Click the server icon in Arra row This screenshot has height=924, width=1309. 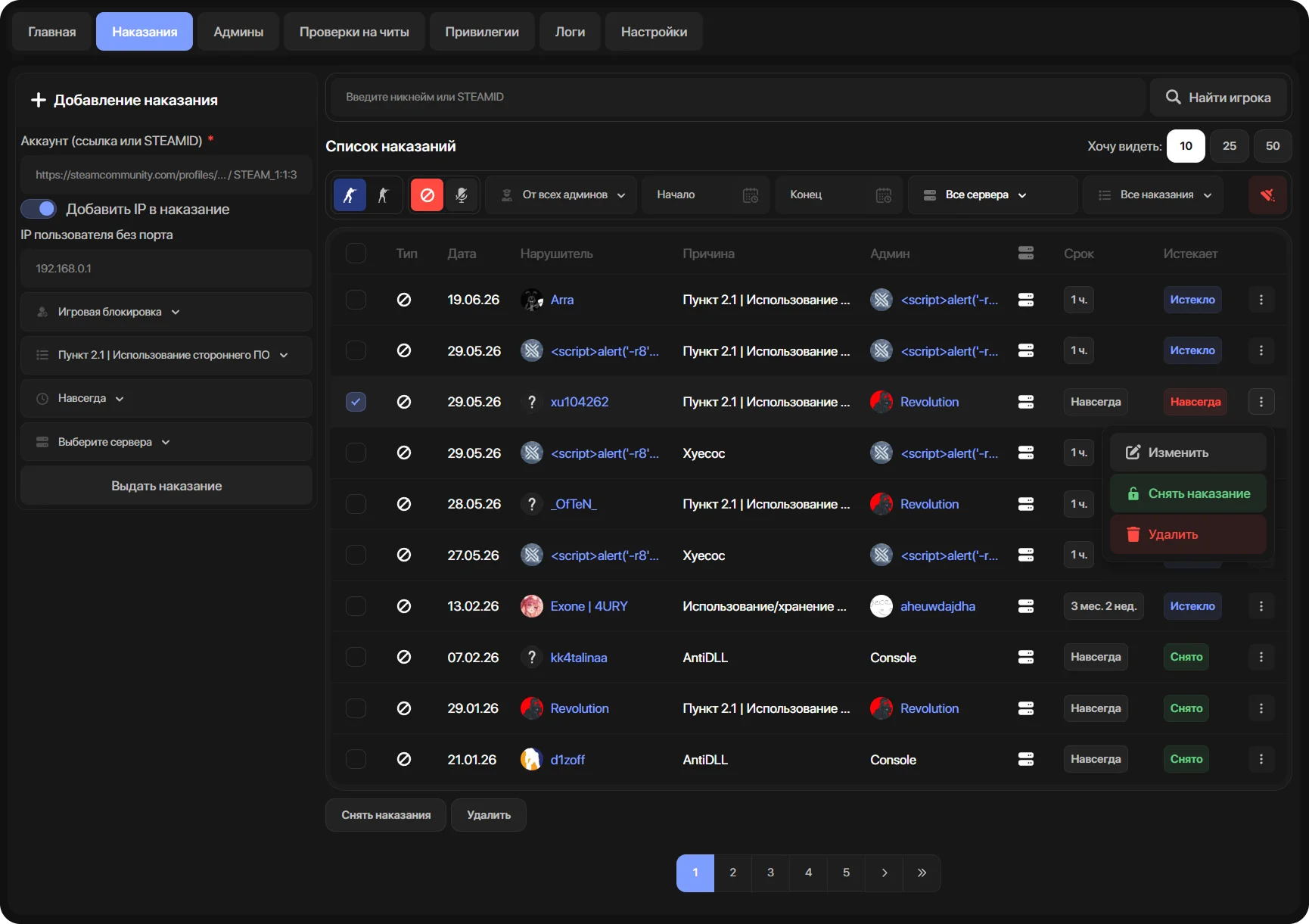click(1026, 300)
